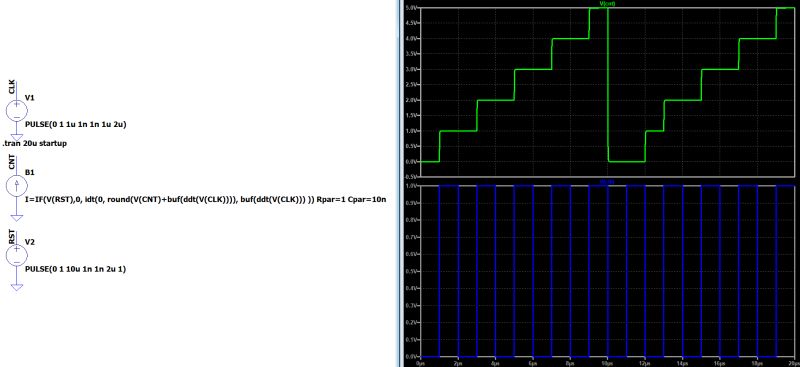Viewport: 800px width, 367px height.
Task: Click the CNT net label
Action: (12, 163)
